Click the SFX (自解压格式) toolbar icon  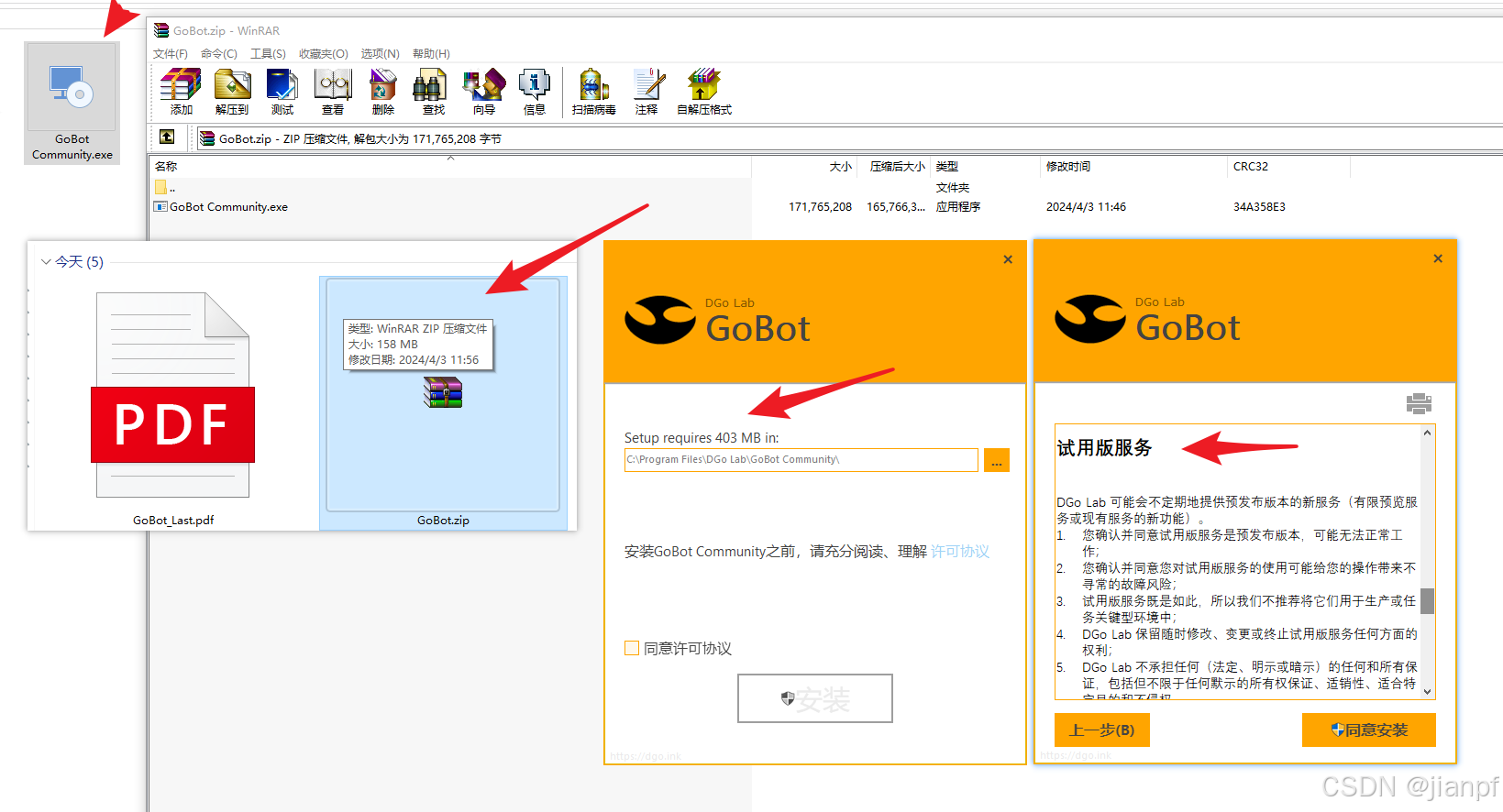point(704,92)
